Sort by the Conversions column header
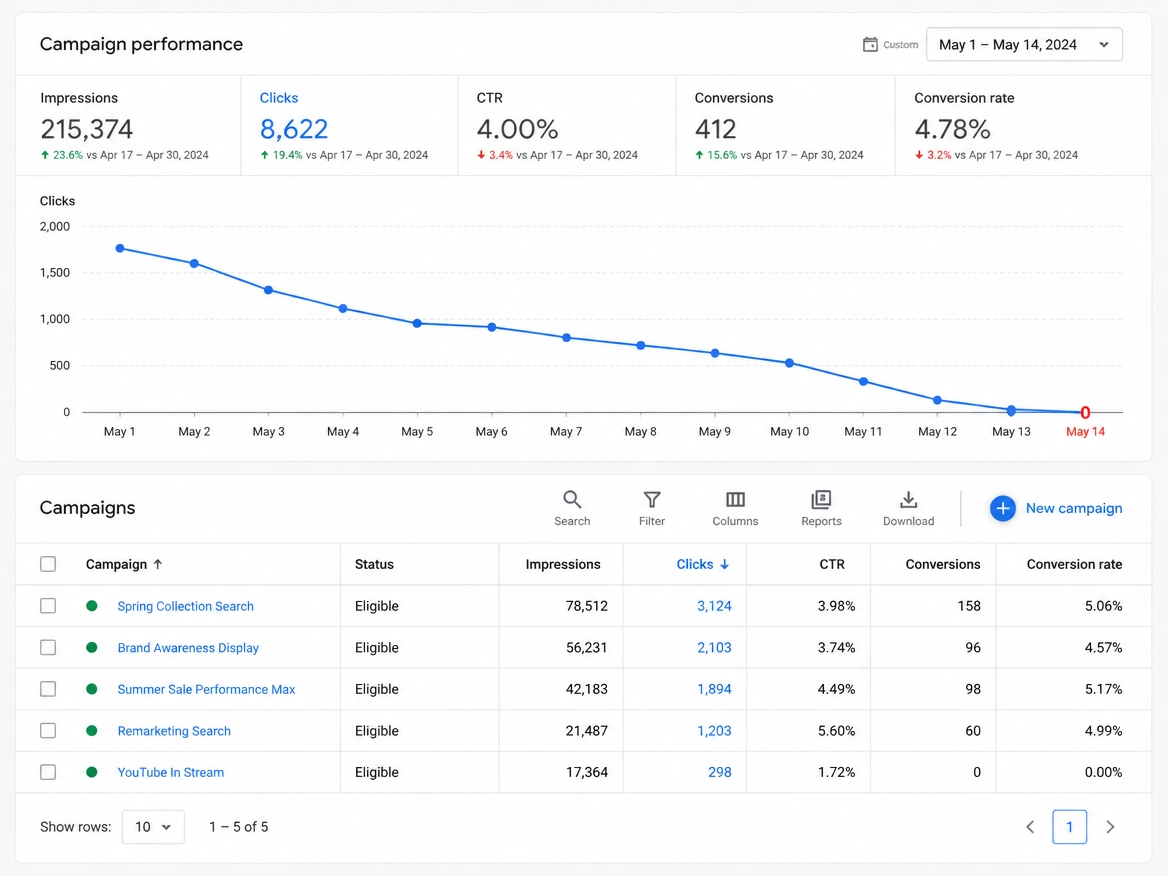The height and width of the screenshot is (876, 1168). pos(943,564)
